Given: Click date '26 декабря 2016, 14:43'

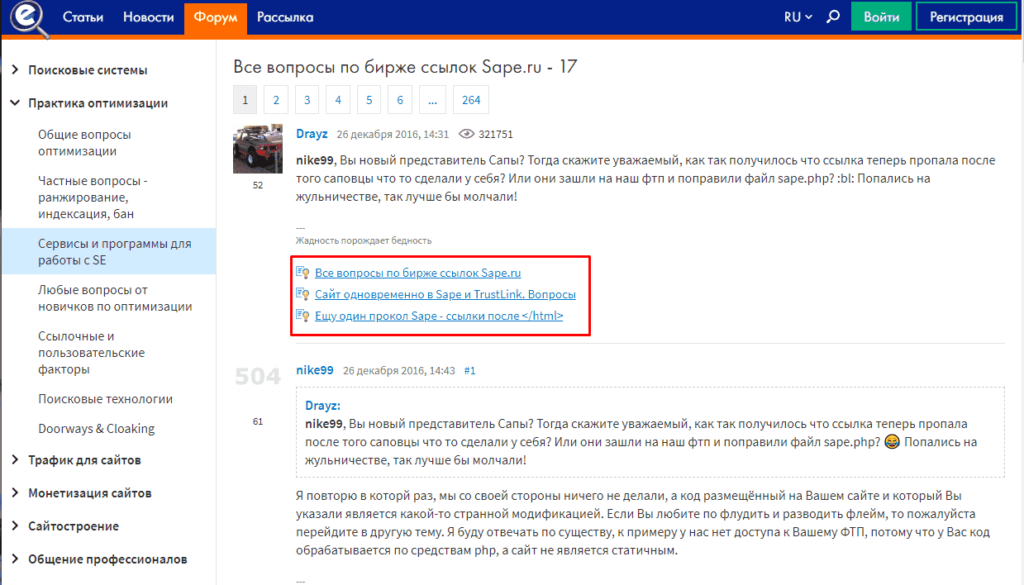Looking at the screenshot, I should (x=399, y=371).
